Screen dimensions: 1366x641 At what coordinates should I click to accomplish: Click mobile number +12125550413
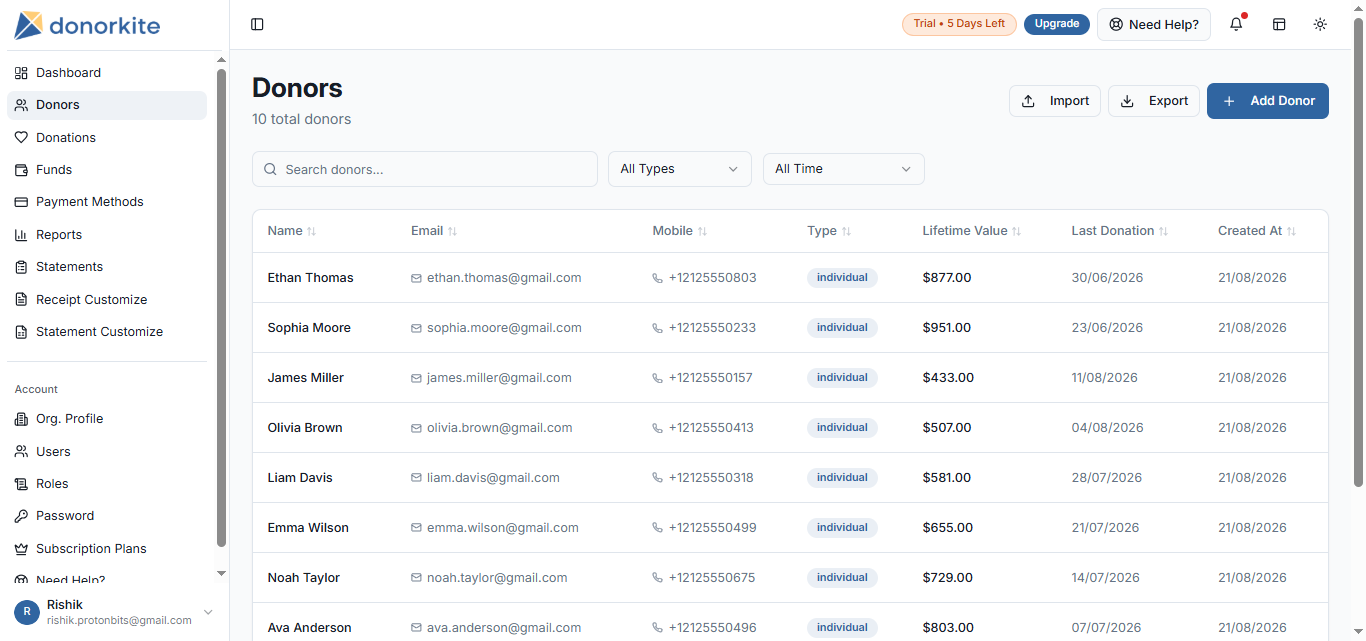[x=711, y=428]
